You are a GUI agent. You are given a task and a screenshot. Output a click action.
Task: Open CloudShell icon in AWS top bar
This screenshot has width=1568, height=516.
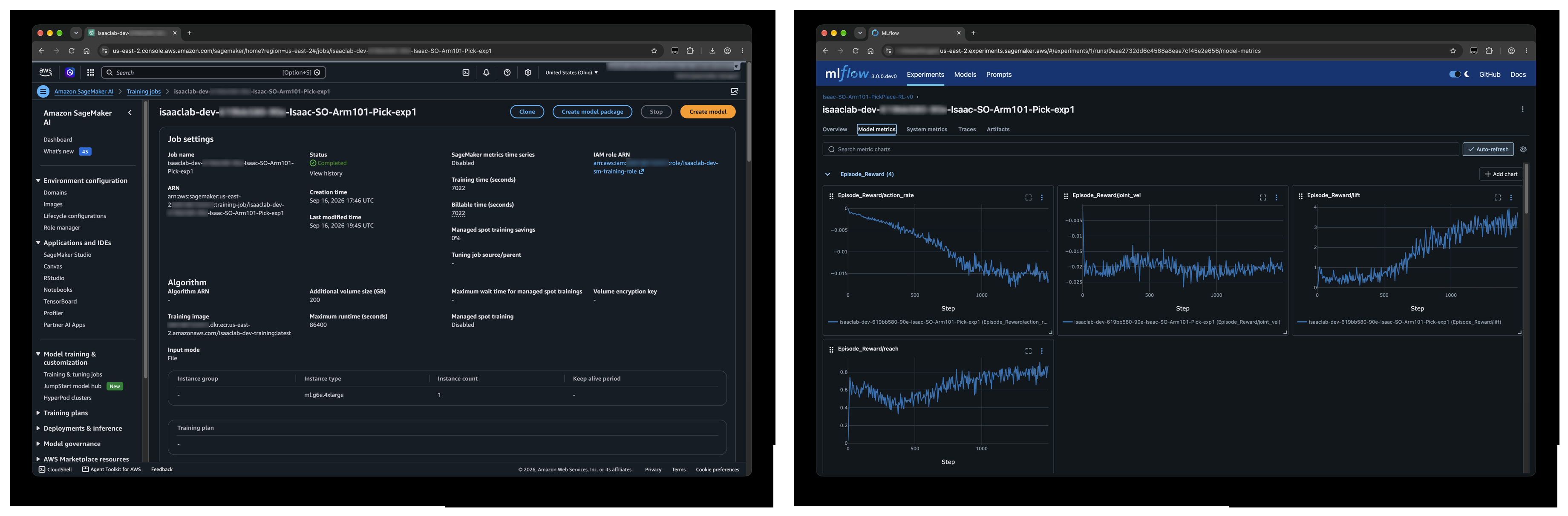tap(466, 72)
